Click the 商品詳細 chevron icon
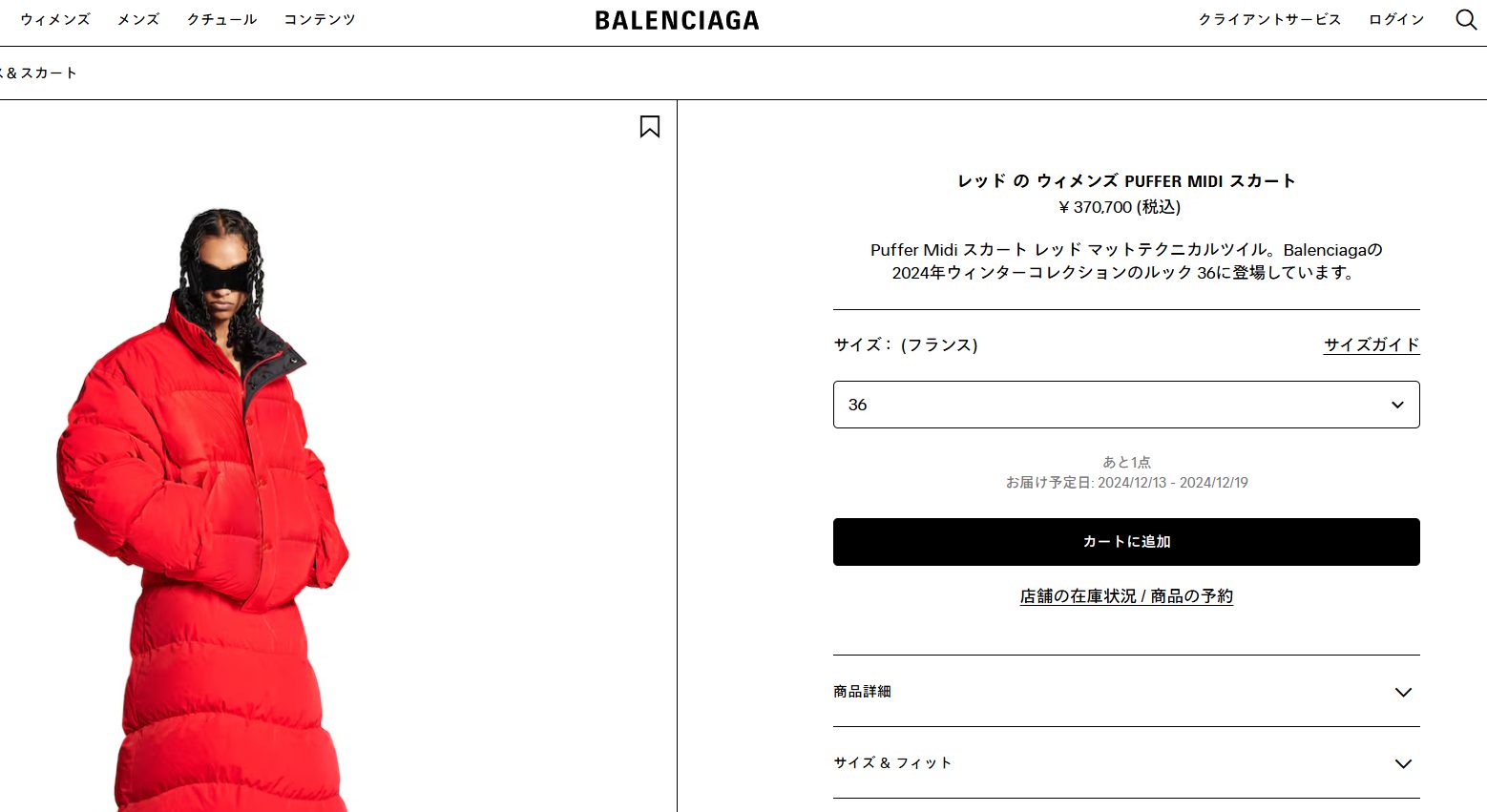This screenshot has height=812, width=1487. [1403, 692]
